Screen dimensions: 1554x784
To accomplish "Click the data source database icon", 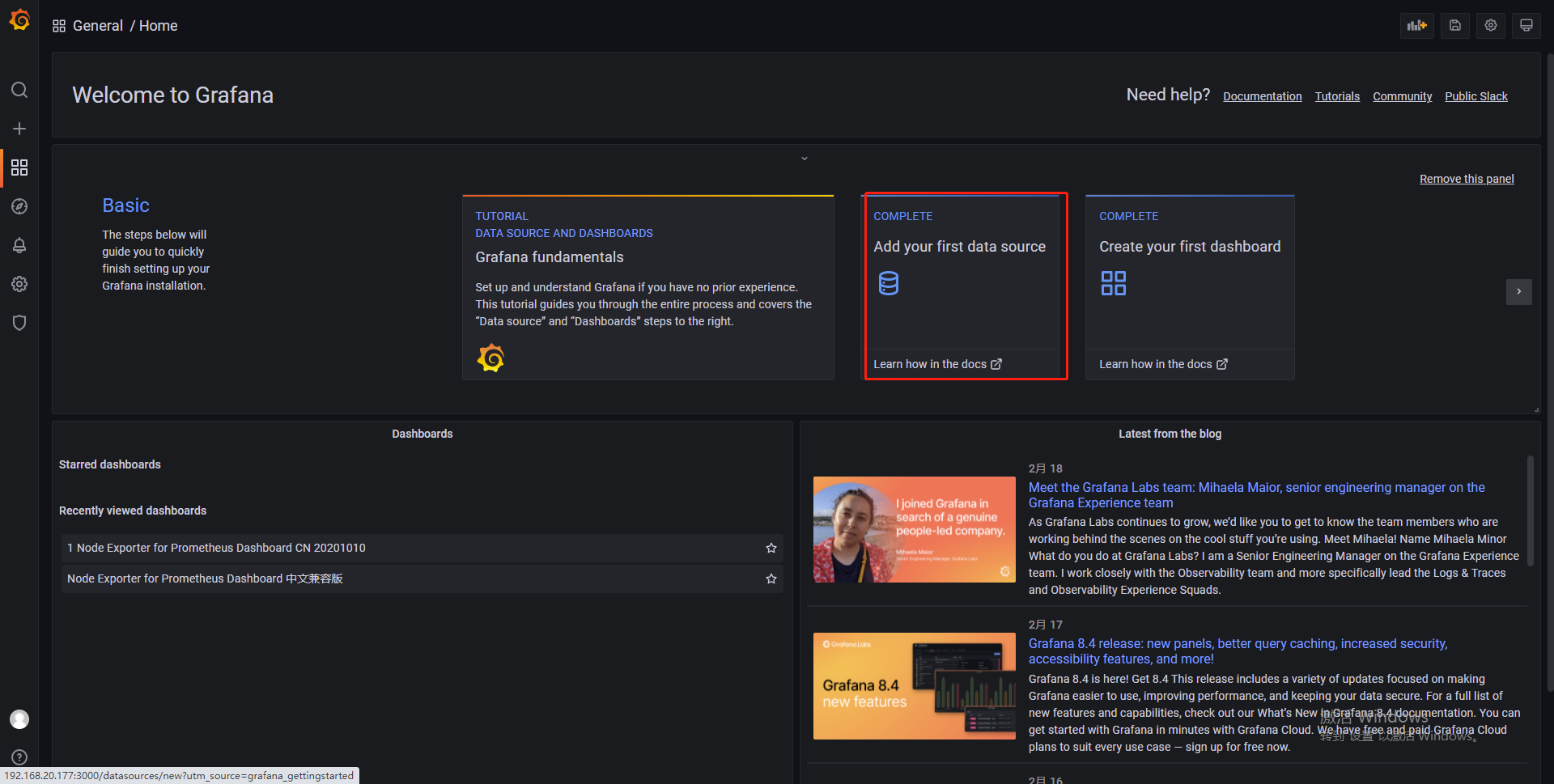I will tap(889, 283).
